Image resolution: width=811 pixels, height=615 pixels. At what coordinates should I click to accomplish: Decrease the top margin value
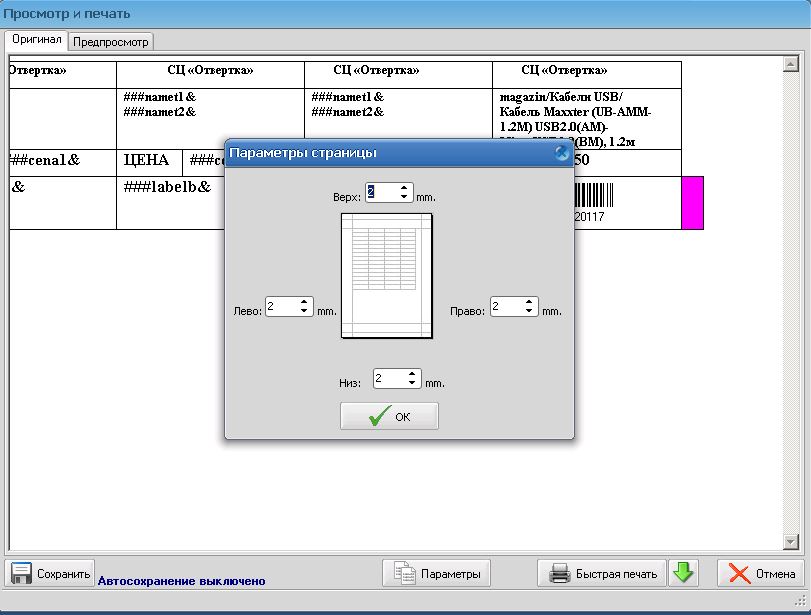point(404,197)
